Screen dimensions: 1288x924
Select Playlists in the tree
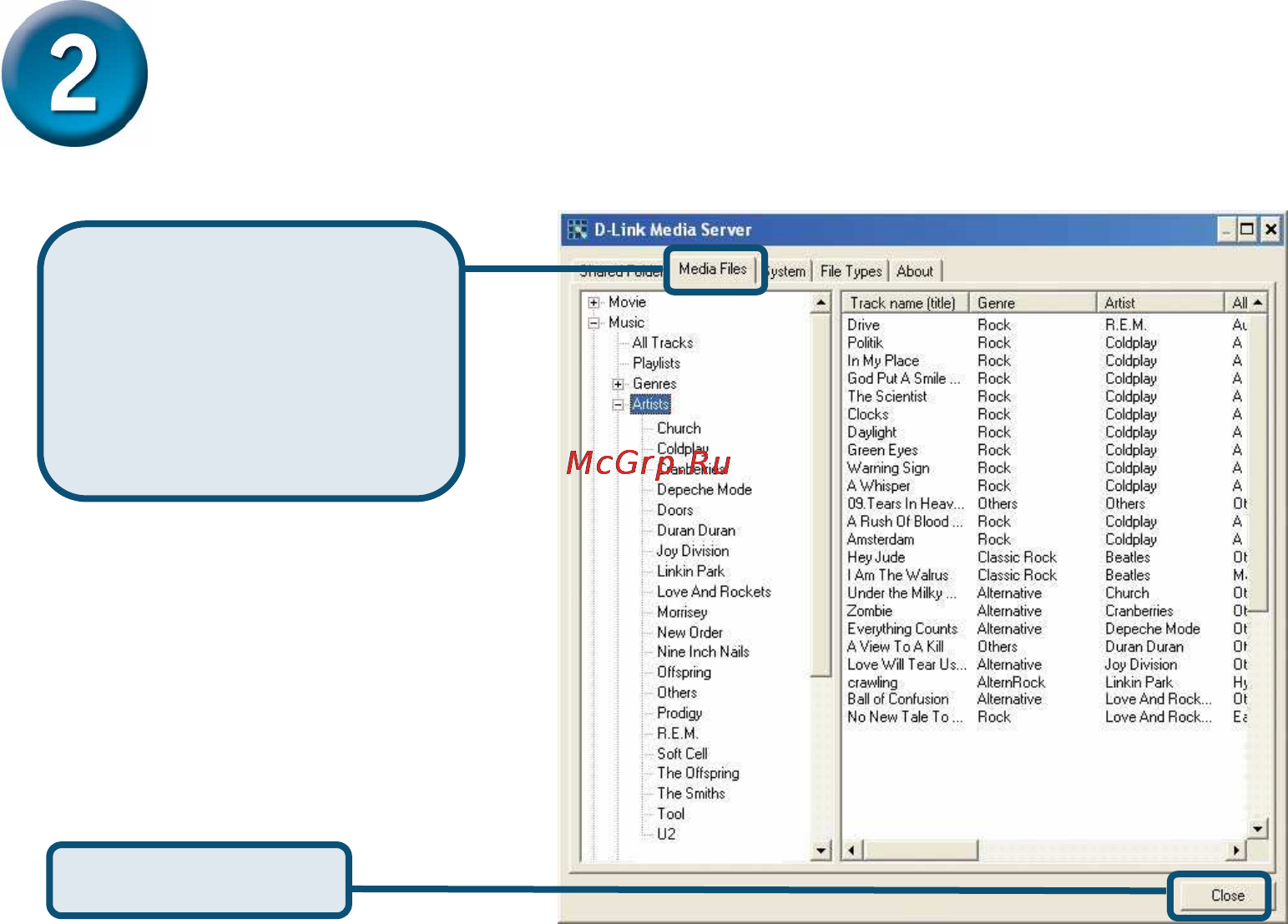[656, 363]
